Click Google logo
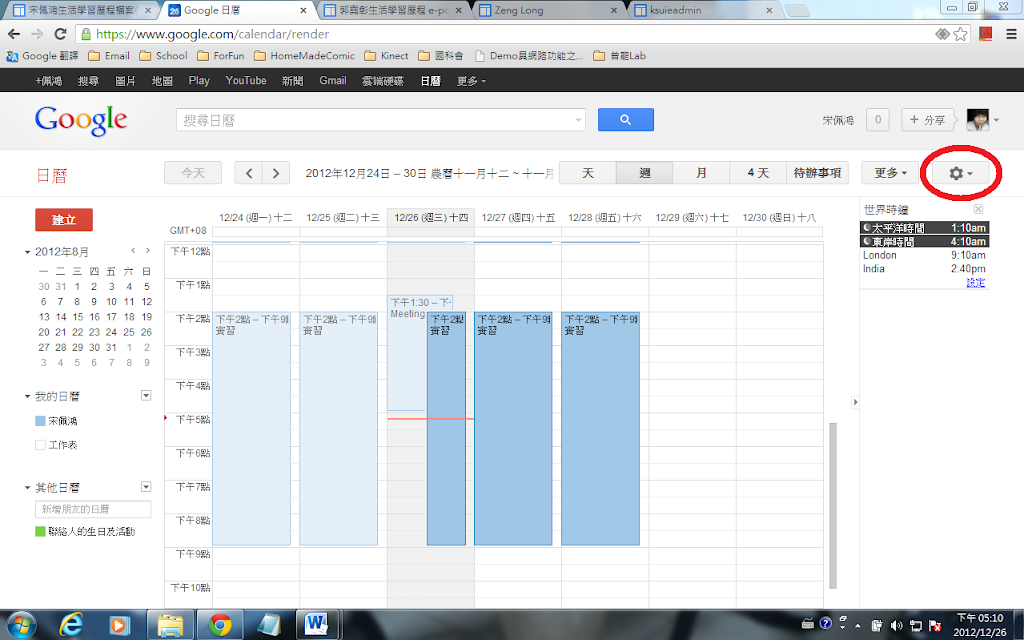 [81, 120]
